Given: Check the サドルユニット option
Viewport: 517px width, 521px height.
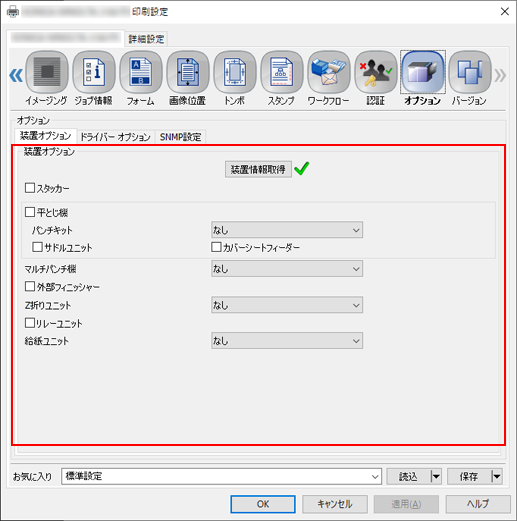Looking at the screenshot, I should click(37, 247).
